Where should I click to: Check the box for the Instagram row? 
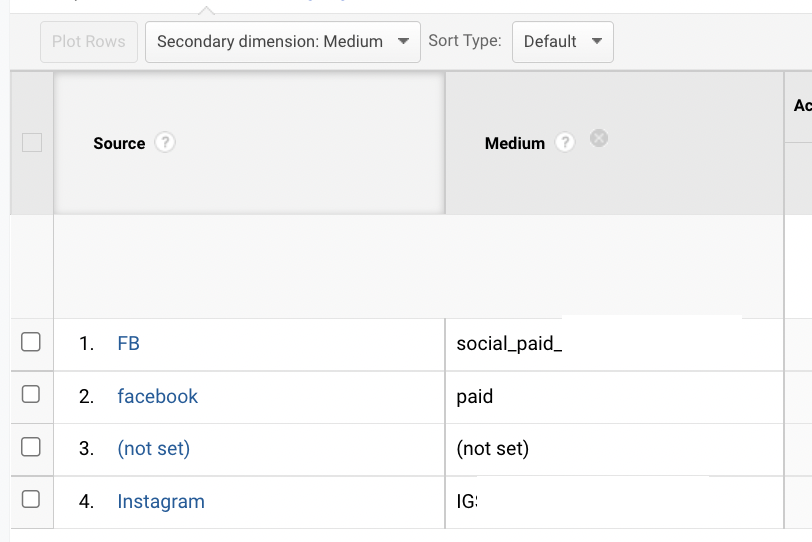click(x=31, y=500)
